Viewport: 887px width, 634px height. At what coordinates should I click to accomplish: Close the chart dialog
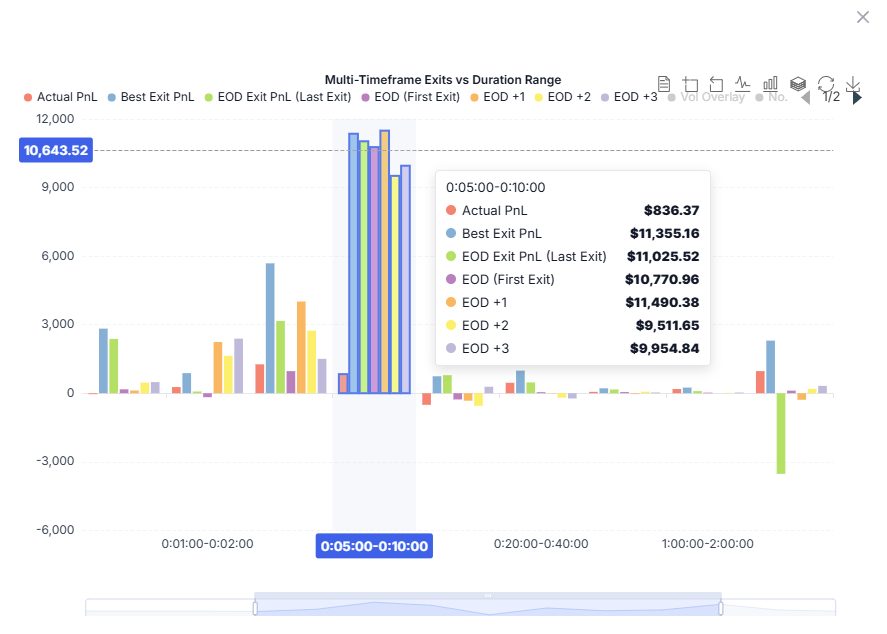click(x=863, y=17)
